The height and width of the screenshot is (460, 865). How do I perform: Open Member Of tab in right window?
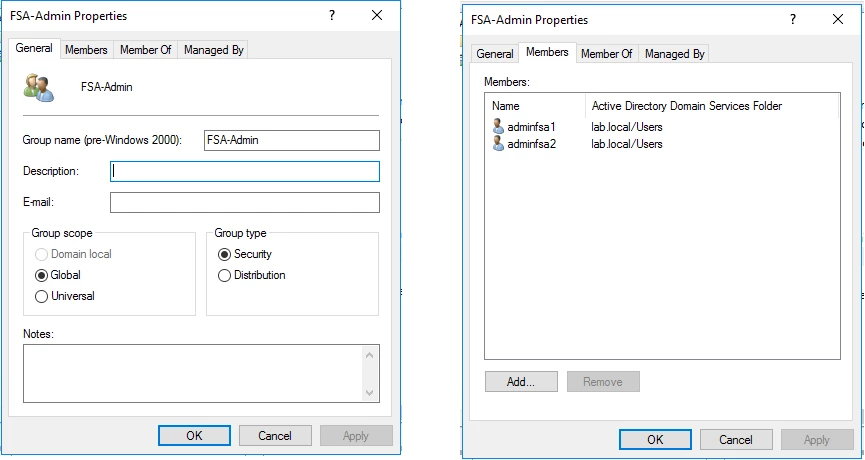click(607, 54)
